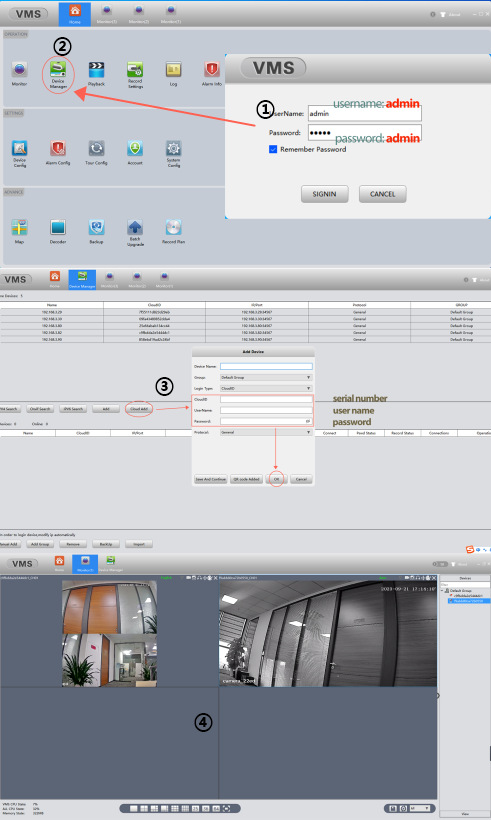The image size is (491, 820).
Task: Click the QR code Added button
Action: [x=246, y=479]
